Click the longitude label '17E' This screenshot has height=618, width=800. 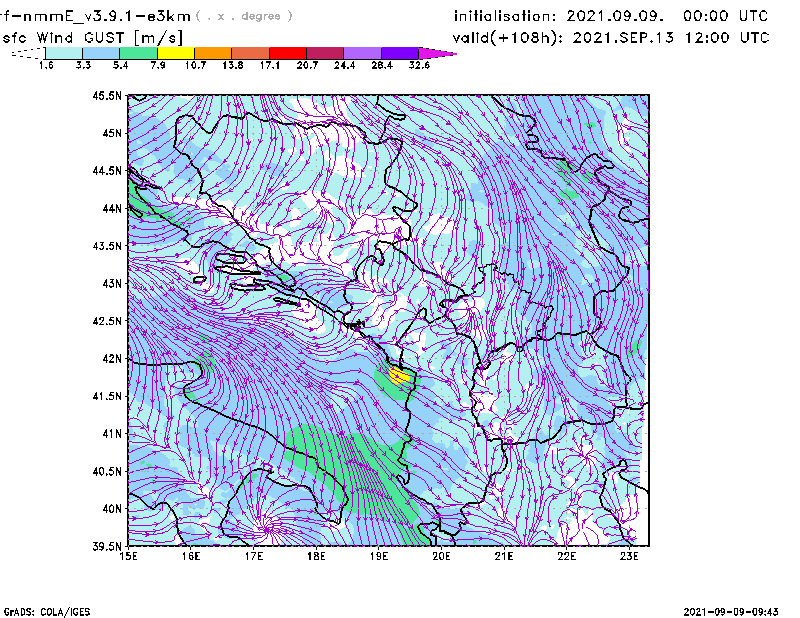coord(254,556)
